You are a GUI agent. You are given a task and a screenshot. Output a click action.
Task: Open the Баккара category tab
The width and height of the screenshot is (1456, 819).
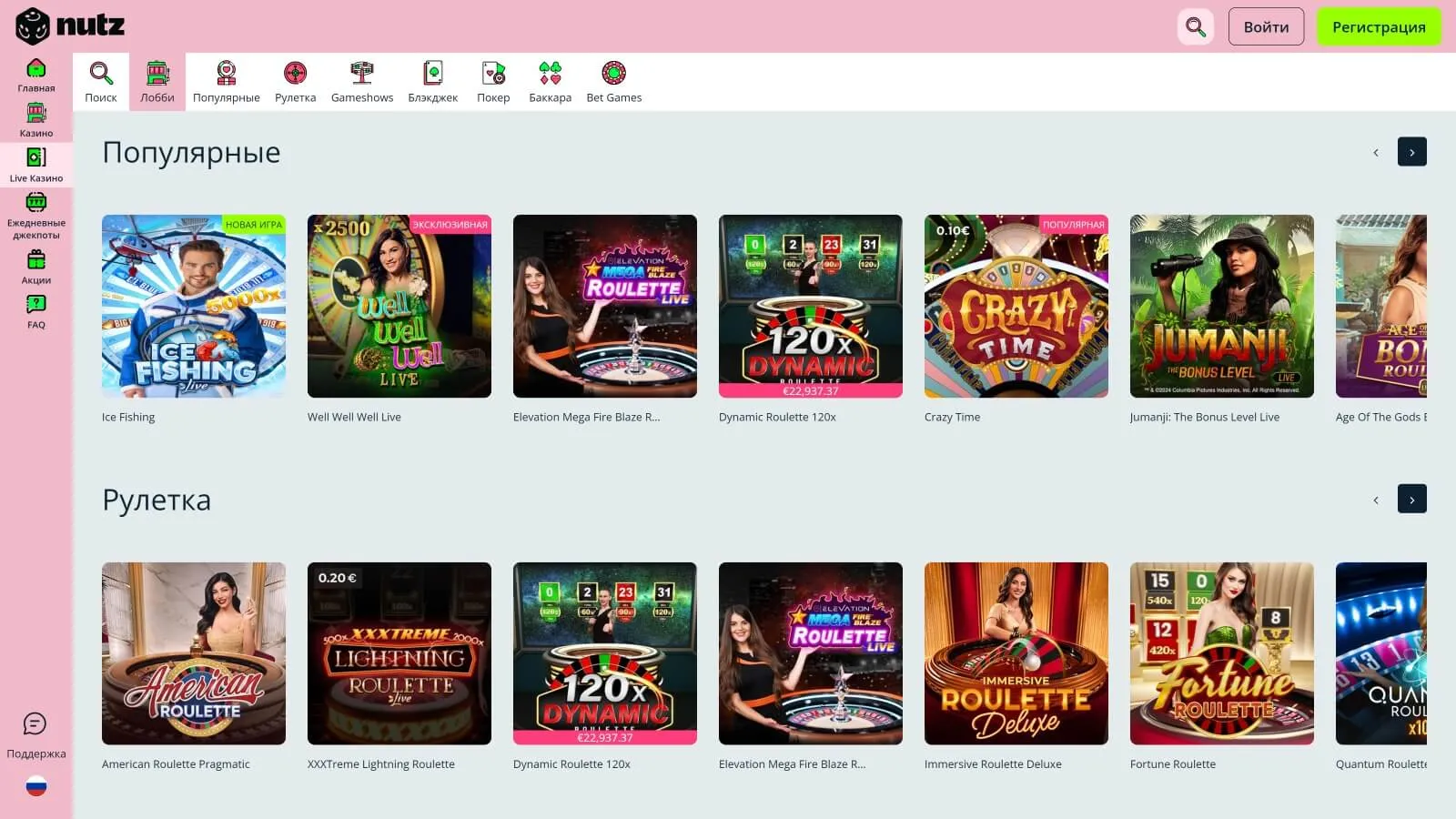click(x=551, y=82)
